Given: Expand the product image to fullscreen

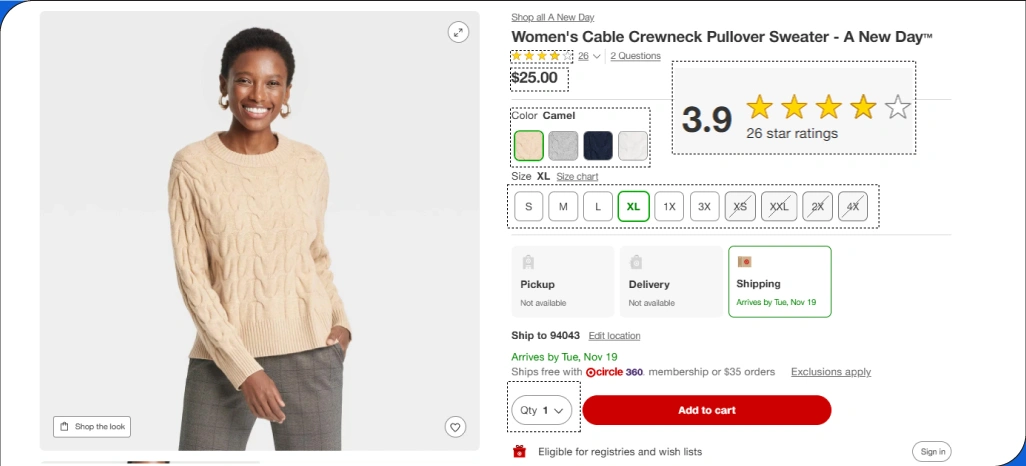Looking at the screenshot, I should click(x=458, y=32).
